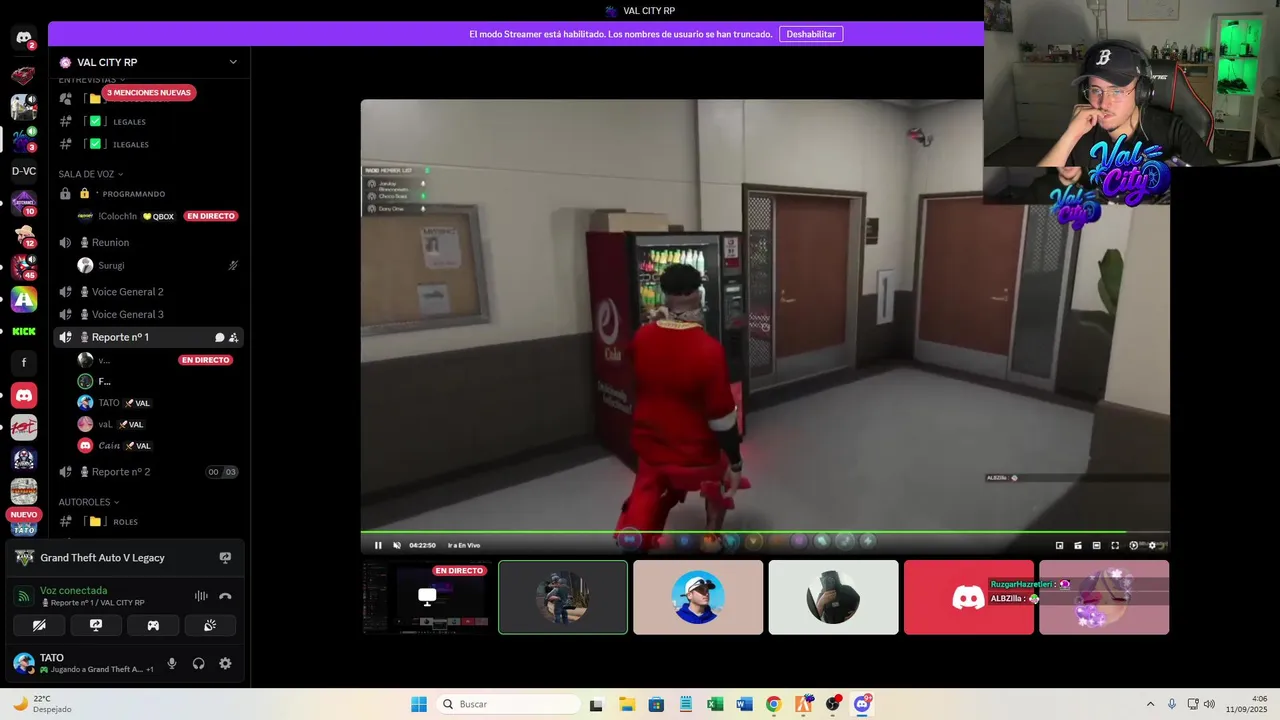The width and height of the screenshot is (1280, 720).
Task: Open File Explorer from the taskbar
Action: 626,704
